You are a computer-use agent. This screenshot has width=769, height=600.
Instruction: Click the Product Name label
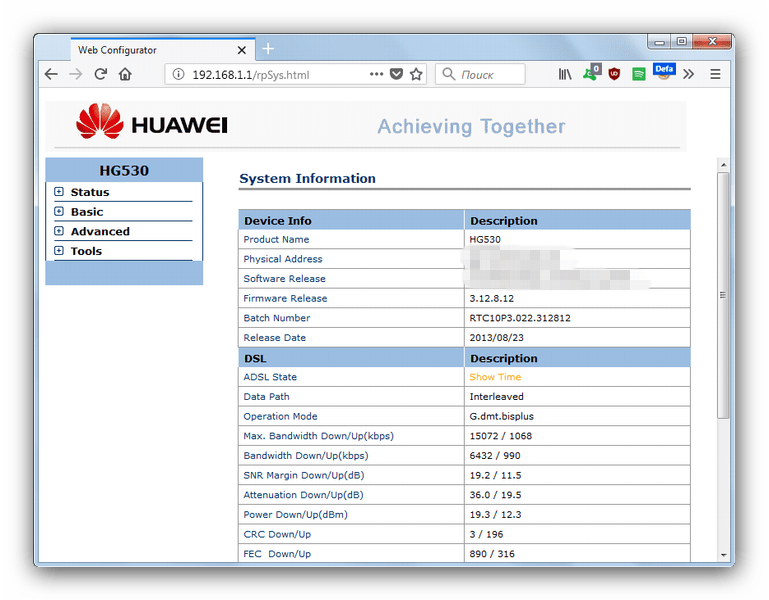tap(276, 239)
